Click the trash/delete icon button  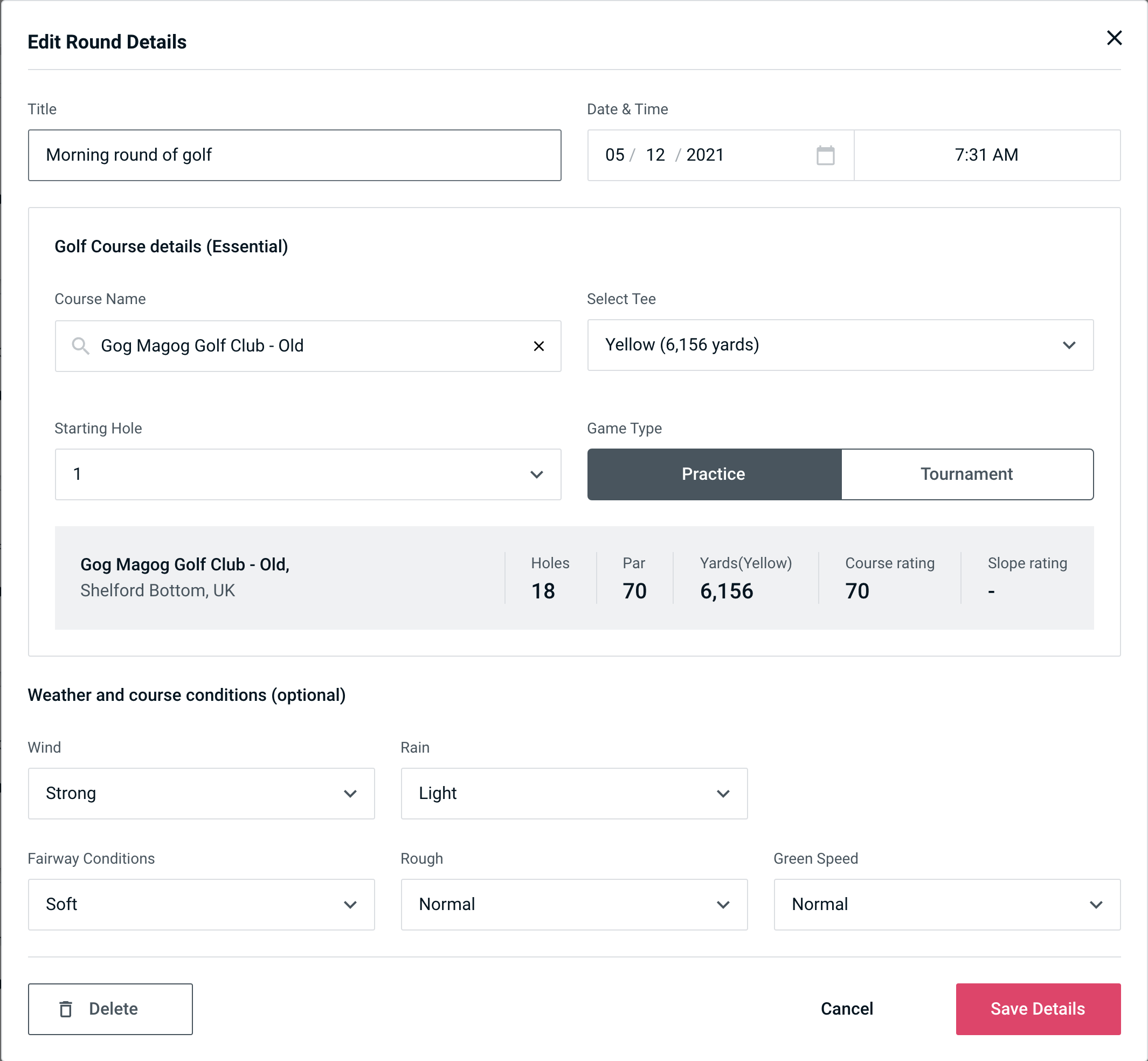point(67,1009)
